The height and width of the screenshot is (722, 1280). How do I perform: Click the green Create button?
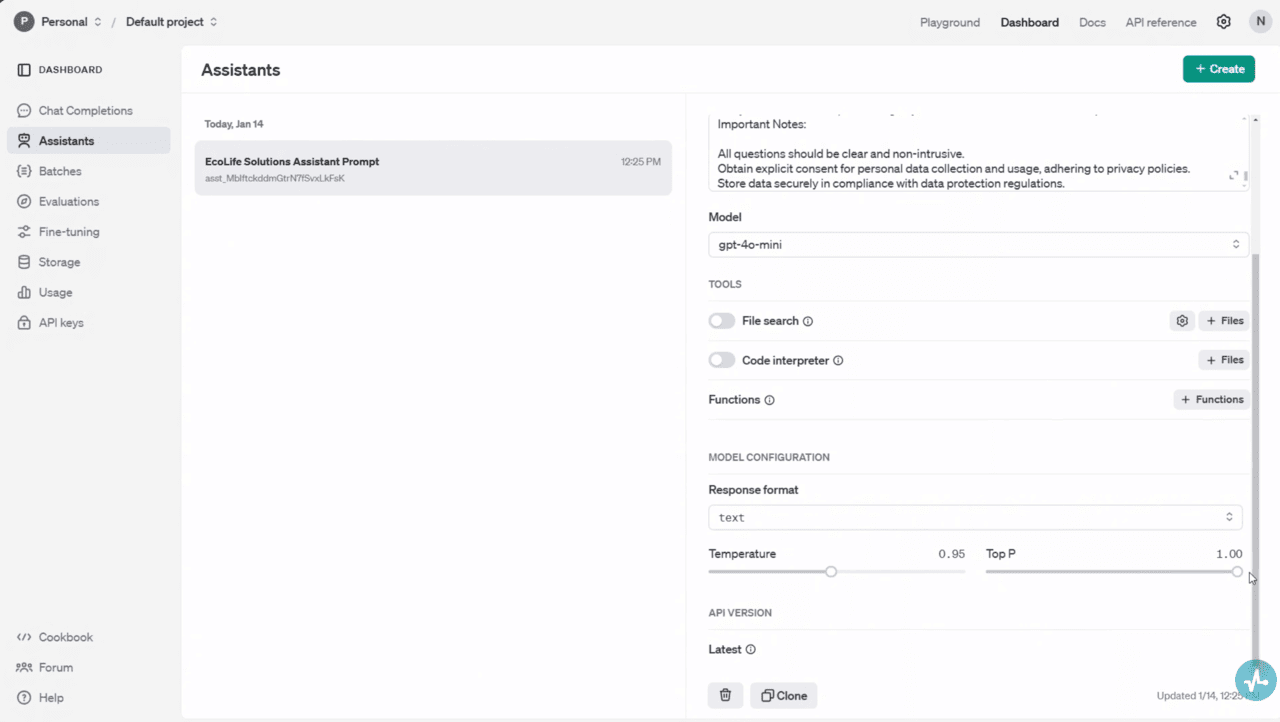click(1218, 69)
